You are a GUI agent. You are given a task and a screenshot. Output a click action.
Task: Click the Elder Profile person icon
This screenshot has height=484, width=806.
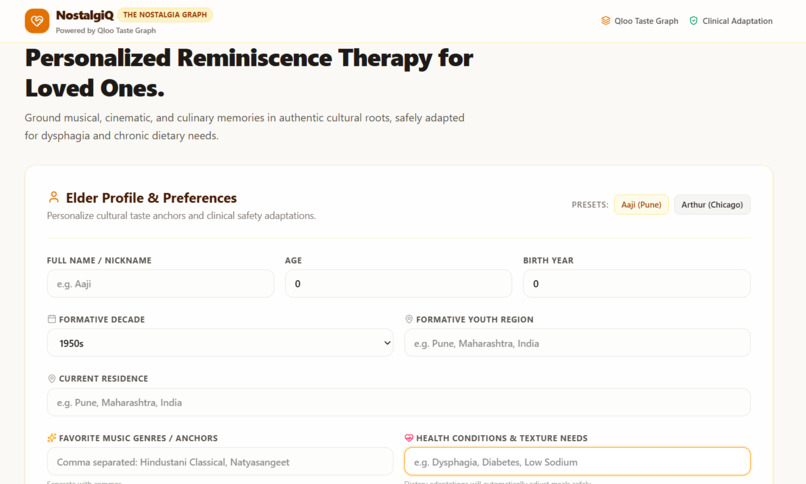53,197
